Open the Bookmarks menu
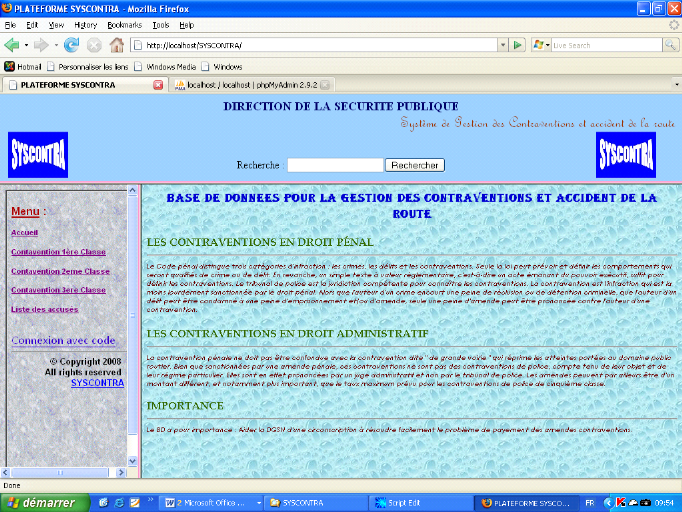The image size is (682, 512). [124, 25]
